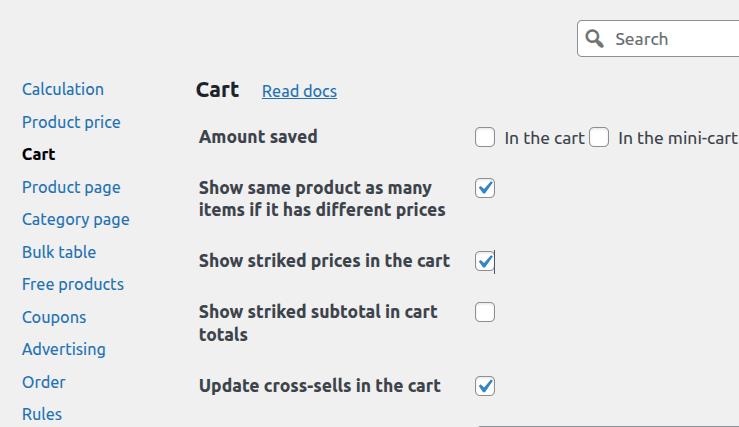Image resolution: width=739 pixels, height=427 pixels.
Task: Click the Search input field
Action: coord(670,39)
